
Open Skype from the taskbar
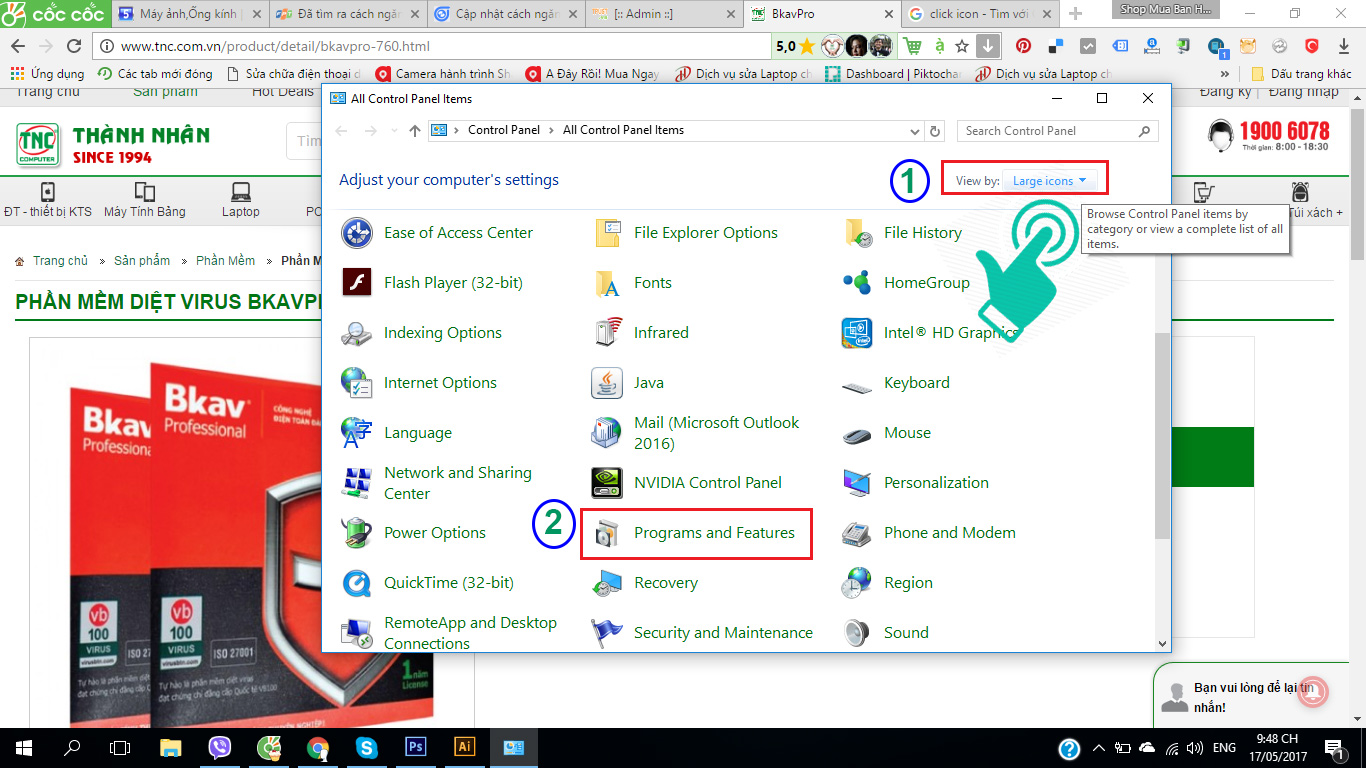366,747
